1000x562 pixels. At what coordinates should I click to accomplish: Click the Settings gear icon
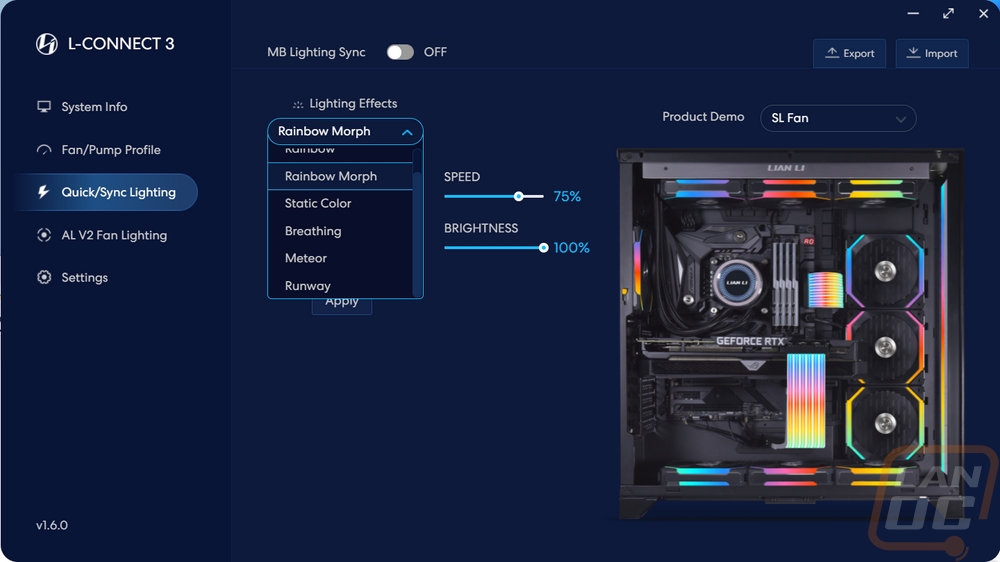(x=43, y=277)
